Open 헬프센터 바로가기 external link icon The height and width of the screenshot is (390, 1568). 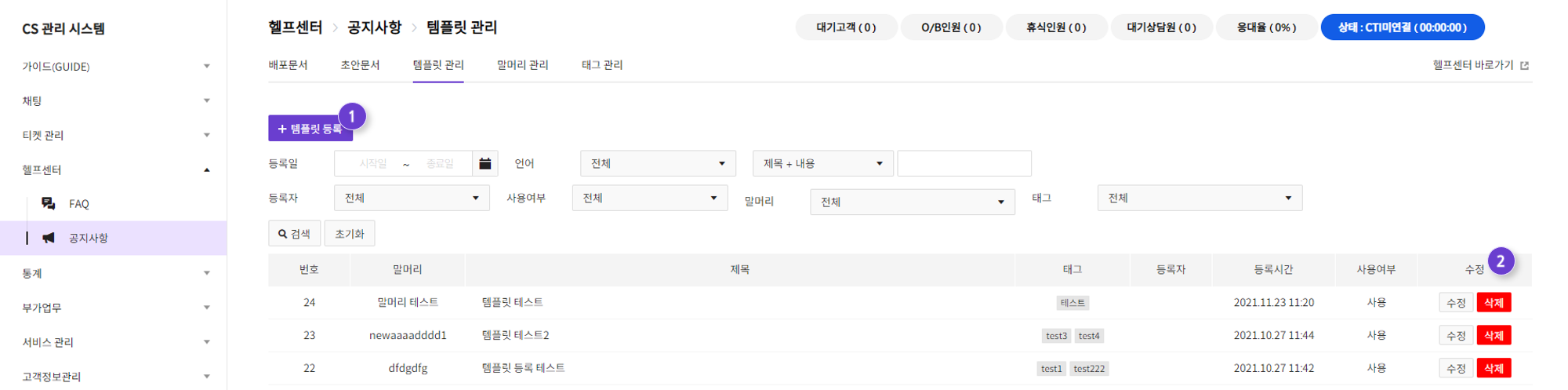pos(1524,65)
